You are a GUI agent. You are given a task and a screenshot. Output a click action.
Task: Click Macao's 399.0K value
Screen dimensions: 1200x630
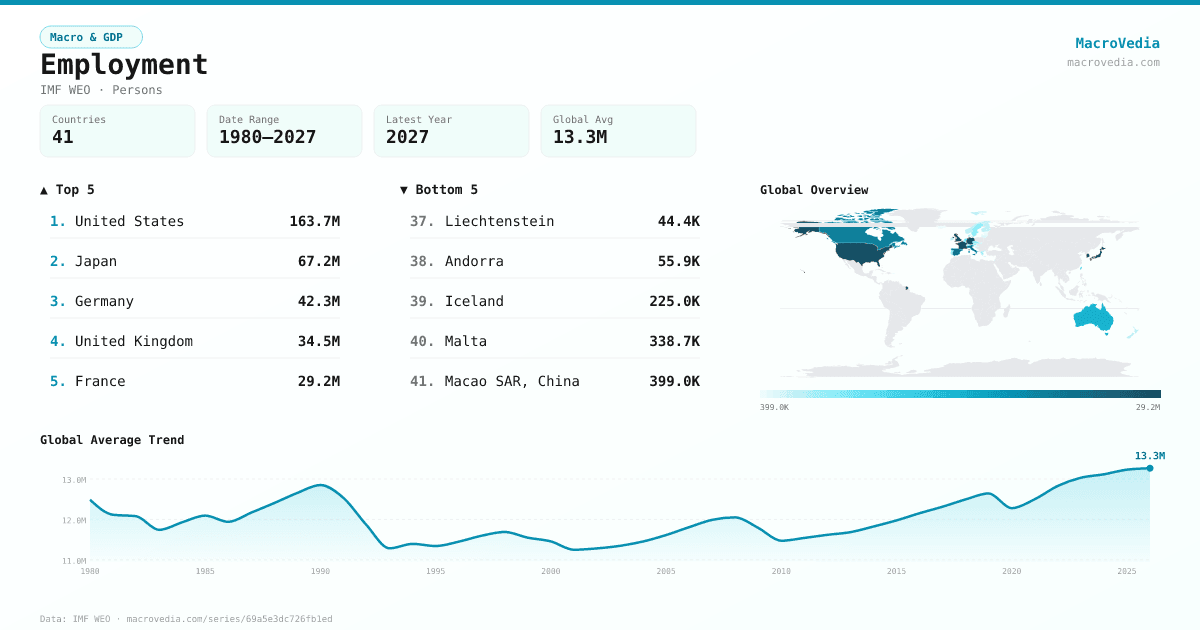(674, 381)
